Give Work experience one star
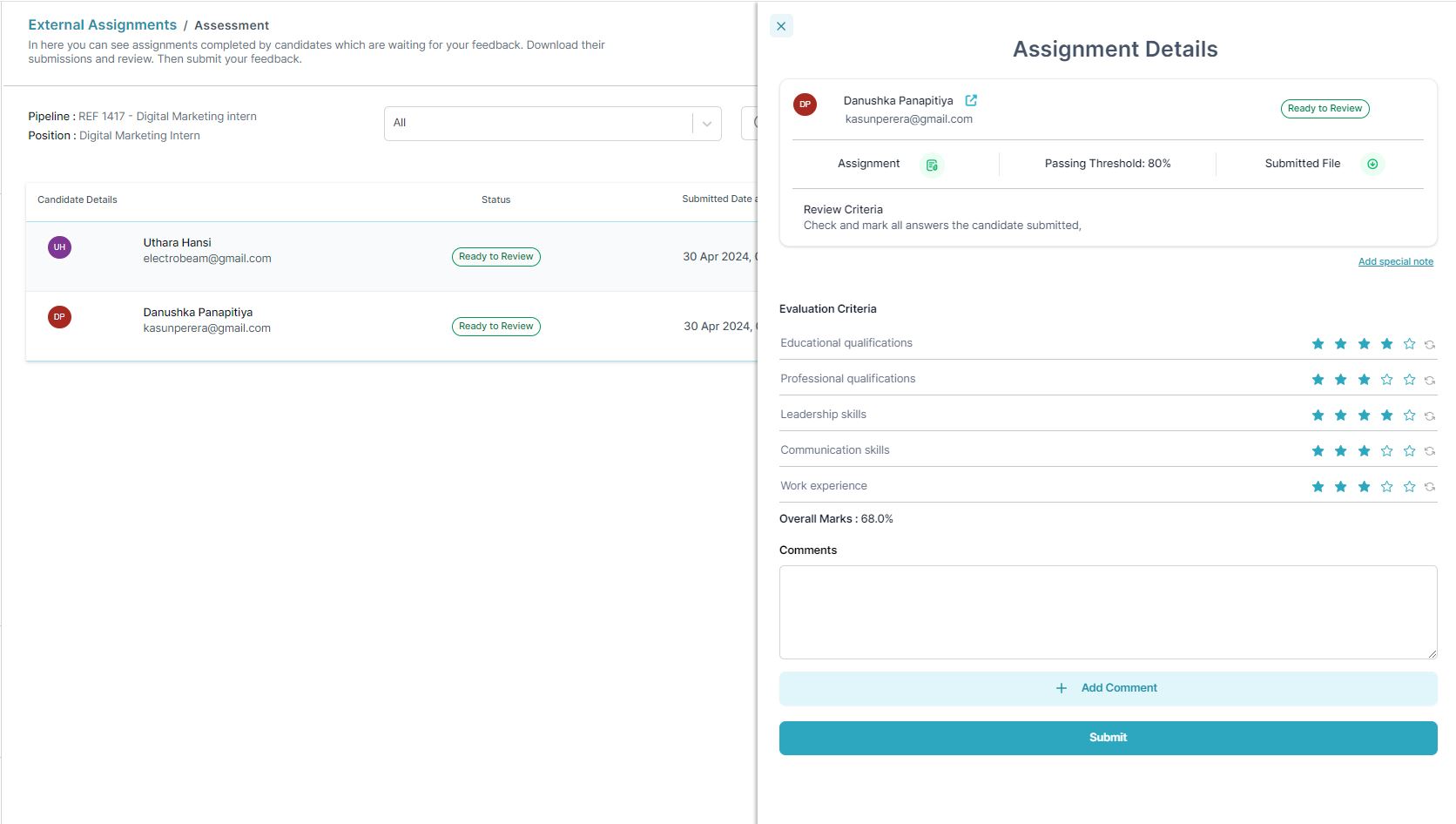This screenshot has width=1456, height=824. tap(1318, 487)
